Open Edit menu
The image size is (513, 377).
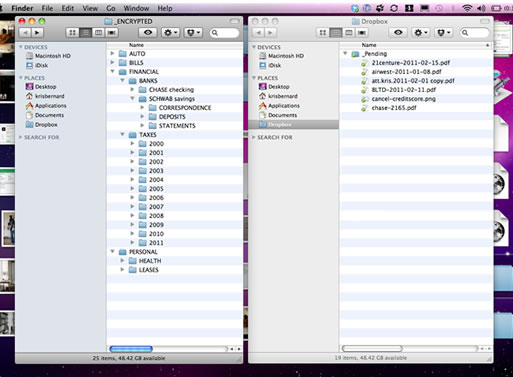pos(67,8)
